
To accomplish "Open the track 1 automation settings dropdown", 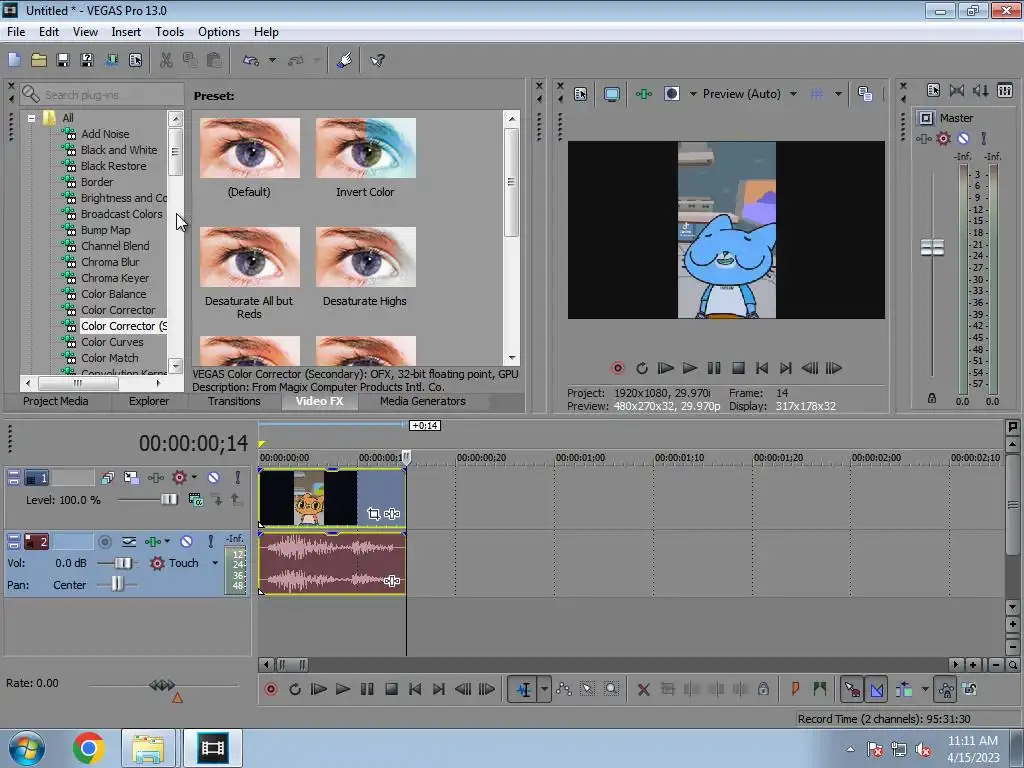I will (195, 477).
